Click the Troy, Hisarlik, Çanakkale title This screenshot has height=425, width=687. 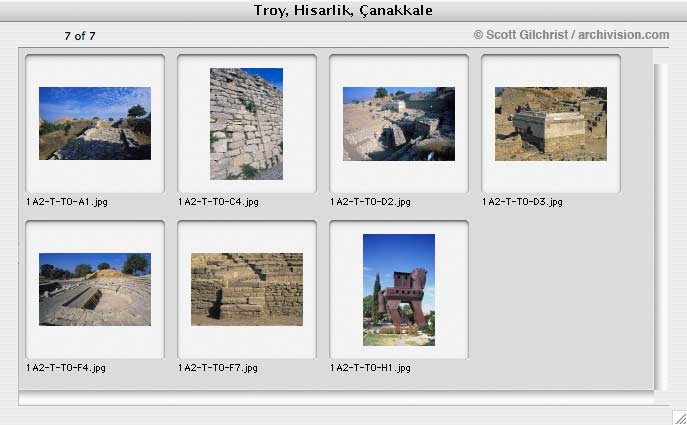tap(343, 10)
